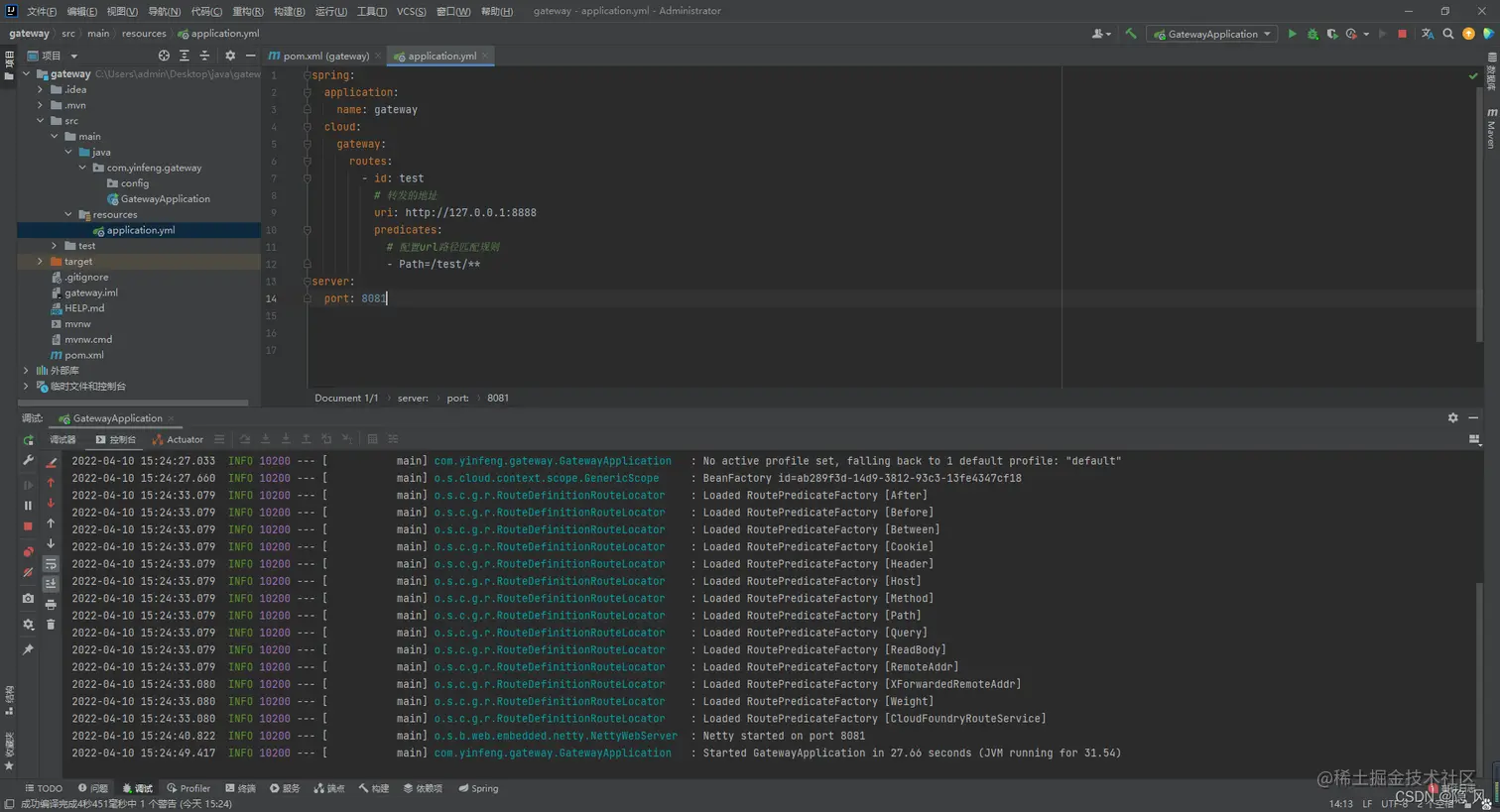Toggle soft-wrap in the console
The width and height of the screenshot is (1500, 812).
(51, 564)
